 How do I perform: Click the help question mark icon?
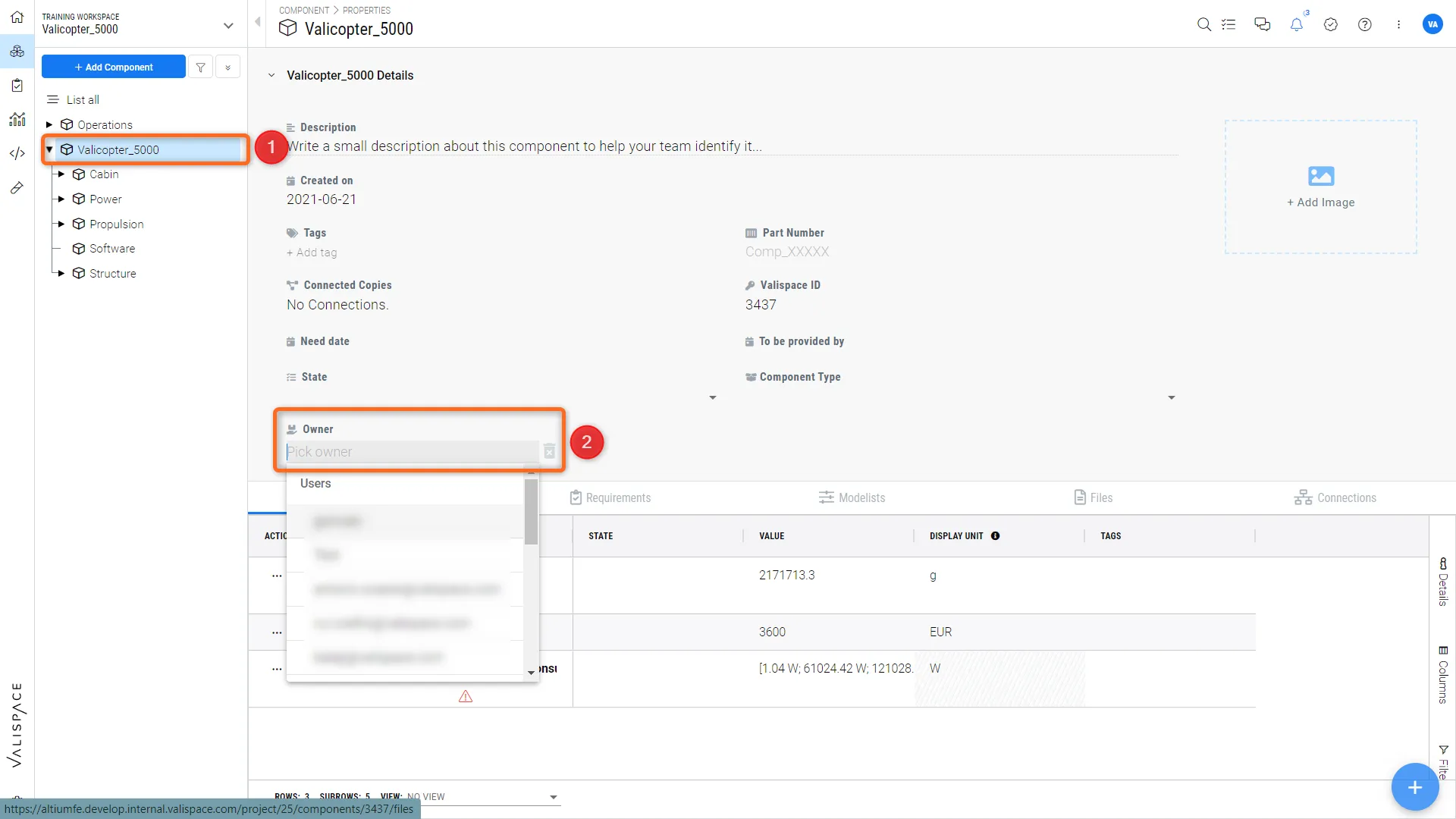[1364, 24]
